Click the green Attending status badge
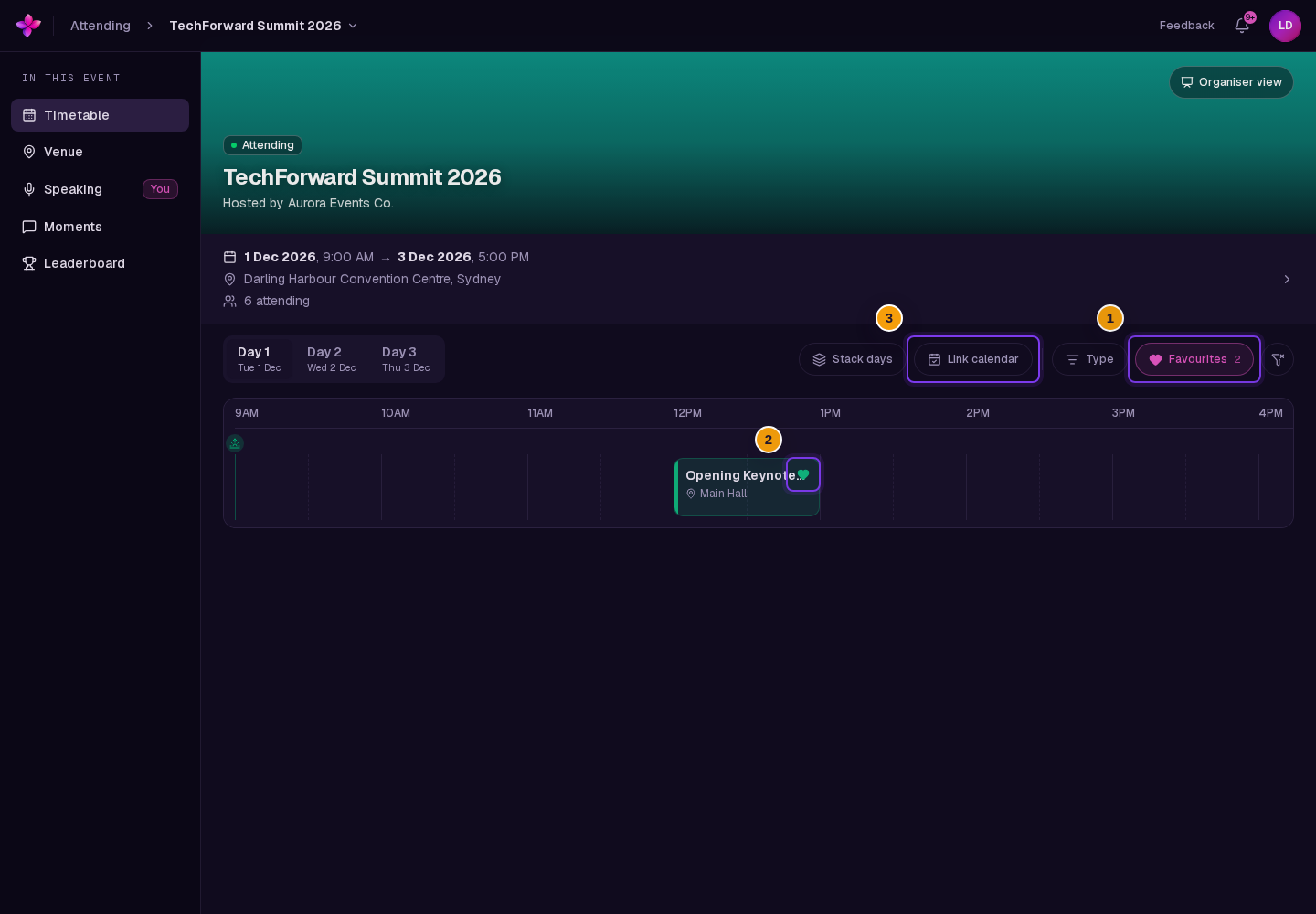 pyautogui.click(x=262, y=145)
